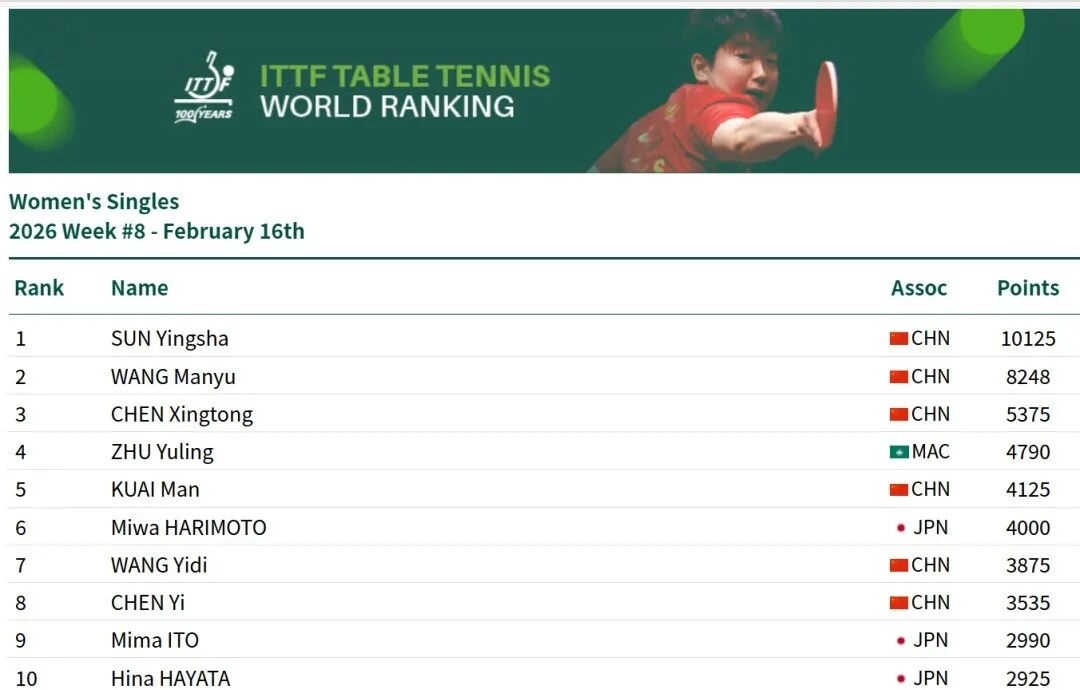Open CHEN Xingtong player name
The height and width of the screenshot is (690, 1080).
(181, 414)
